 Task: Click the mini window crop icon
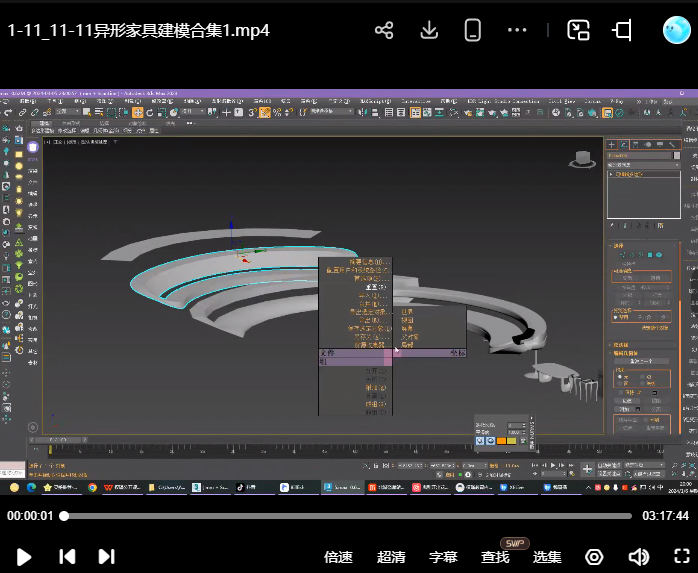pyautogui.click(x=622, y=30)
